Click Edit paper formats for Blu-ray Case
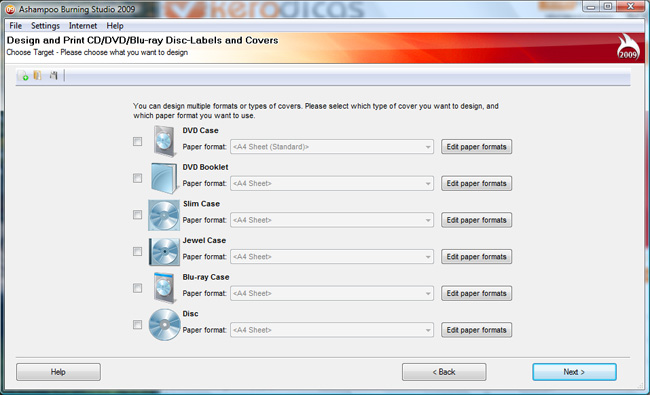This screenshot has width=650, height=395. click(476, 293)
